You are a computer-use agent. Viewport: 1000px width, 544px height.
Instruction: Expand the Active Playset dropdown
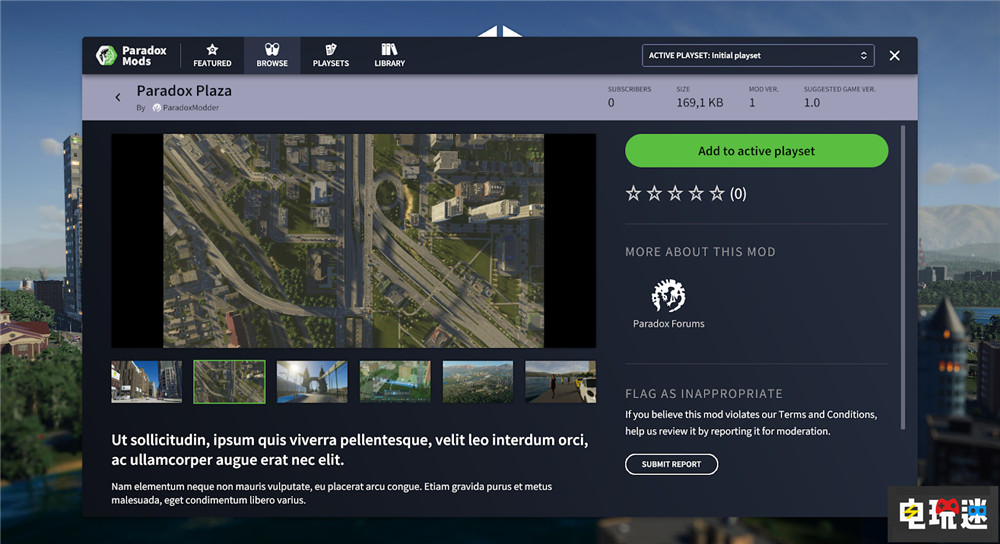[758, 55]
